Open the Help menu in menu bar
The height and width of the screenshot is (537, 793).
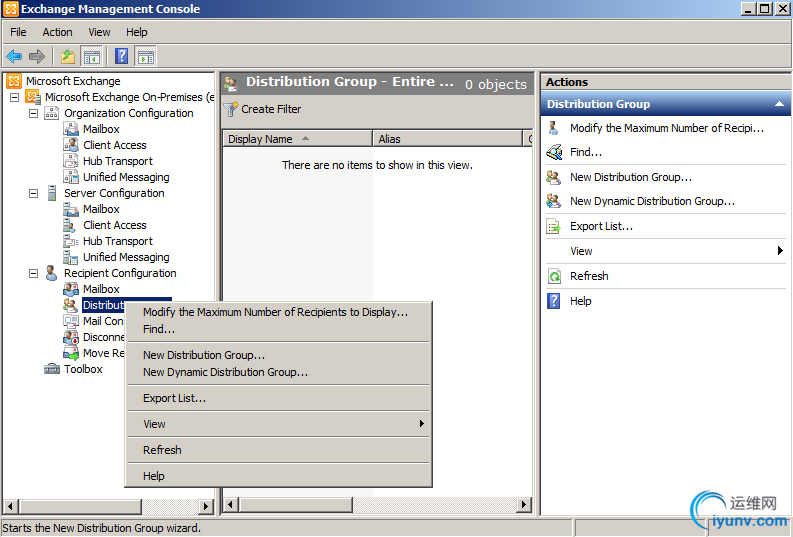(x=137, y=32)
